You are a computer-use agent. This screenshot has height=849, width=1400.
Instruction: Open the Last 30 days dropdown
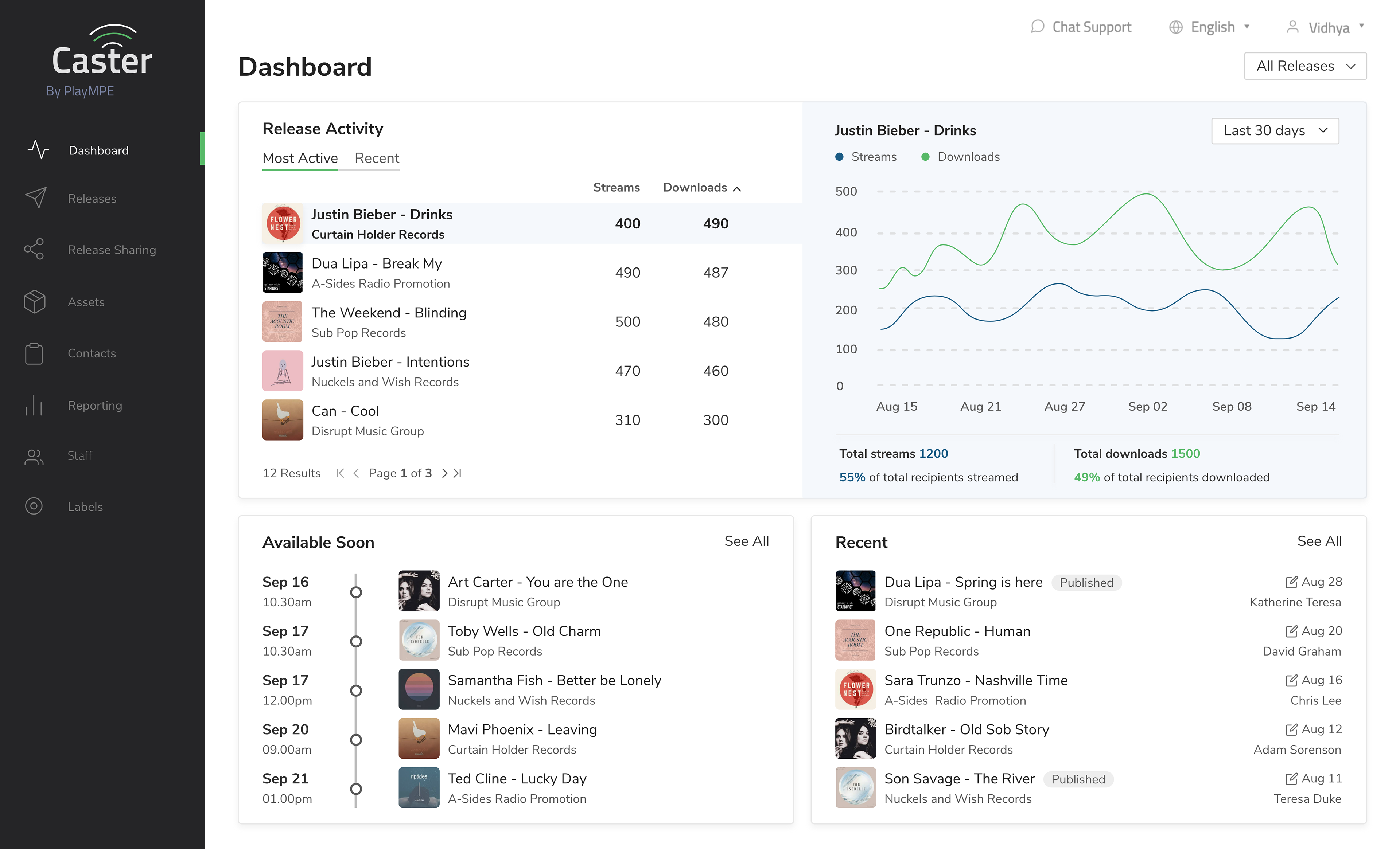point(1275,130)
